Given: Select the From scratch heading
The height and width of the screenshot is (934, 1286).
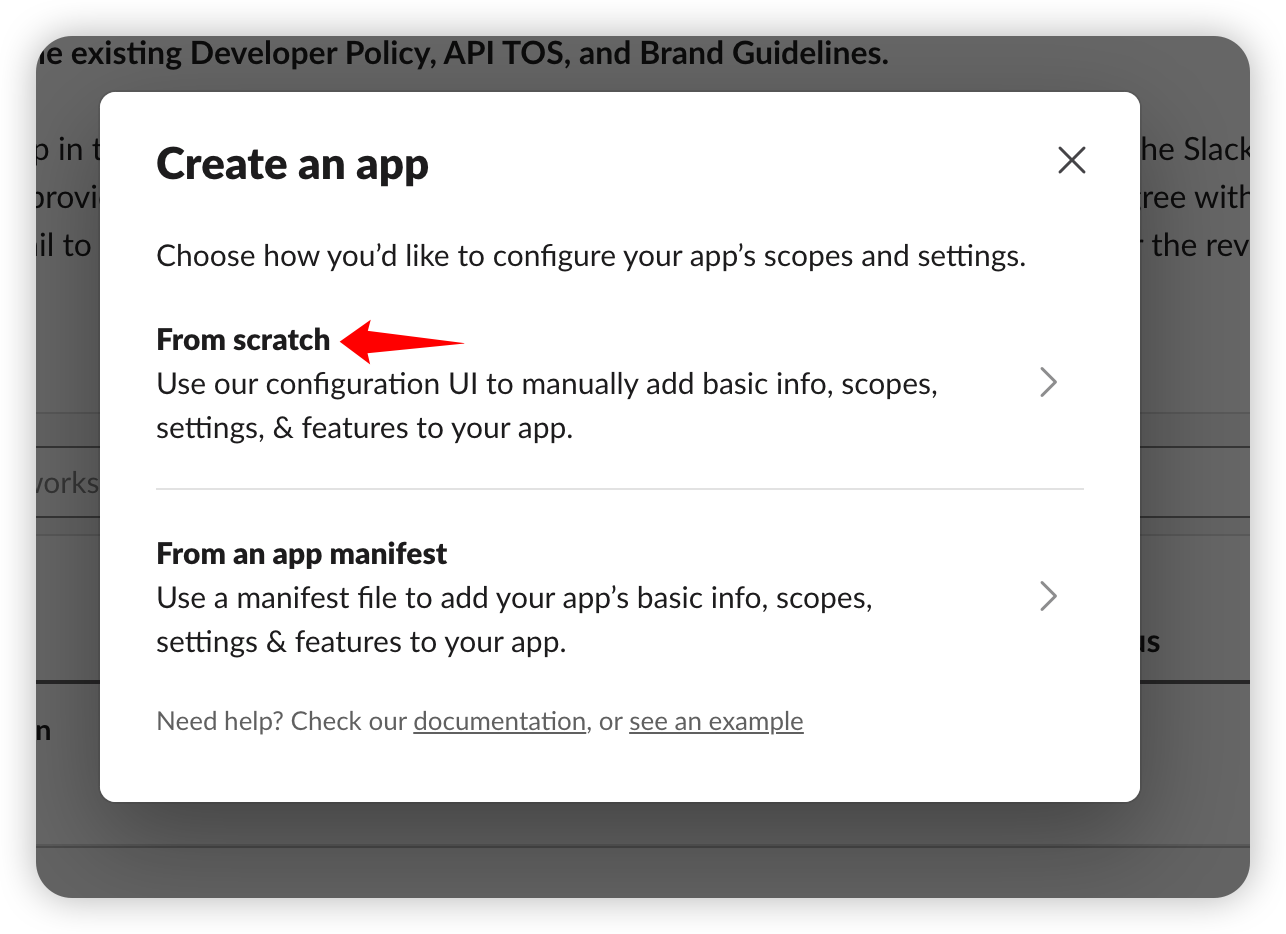Looking at the screenshot, I should pyautogui.click(x=243, y=340).
